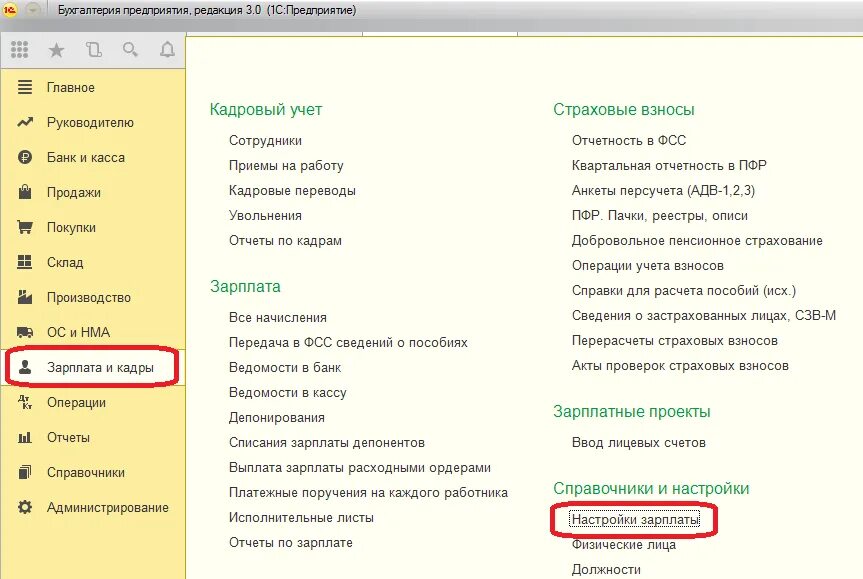Select Зарплата и кадры section
Screen dimensions: 863x579
click(x=100, y=368)
